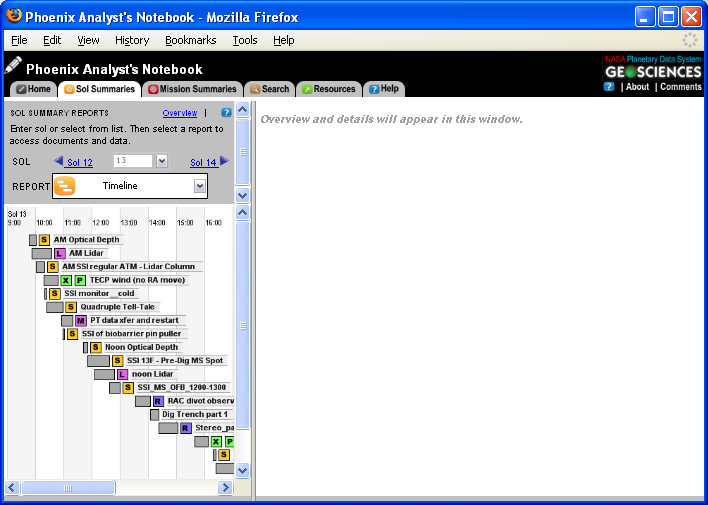This screenshot has width=708, height=505.
Task: Click the next sol right arrow icon
Action: (x=224, y=161)
